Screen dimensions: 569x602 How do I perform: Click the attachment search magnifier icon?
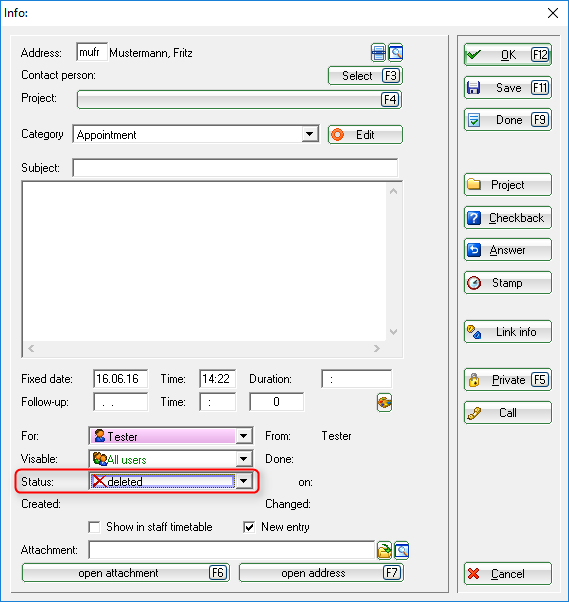[402, 550]
